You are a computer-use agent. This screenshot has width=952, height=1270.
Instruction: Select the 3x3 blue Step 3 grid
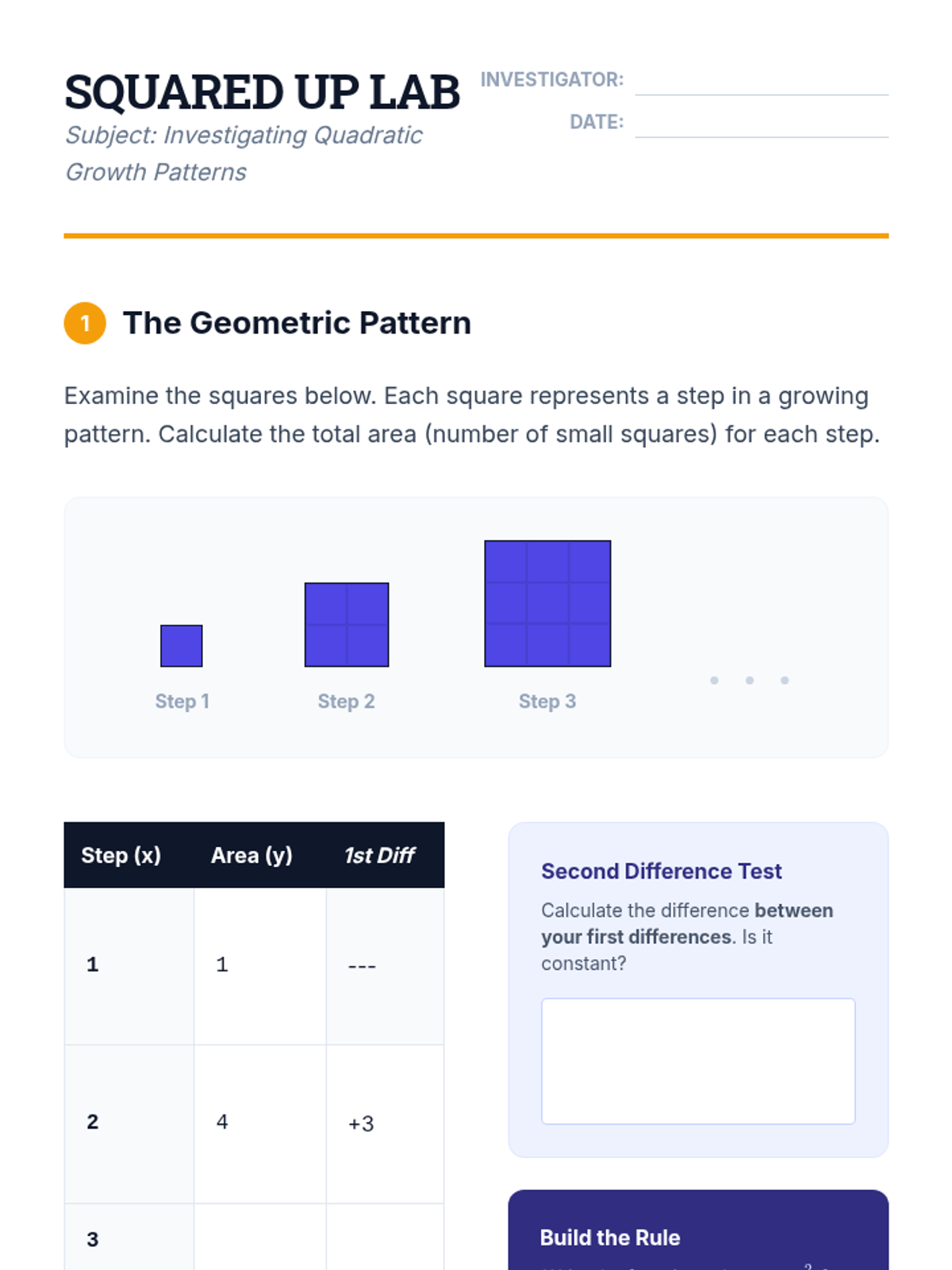pyautogui.click(x=547, y=603)
